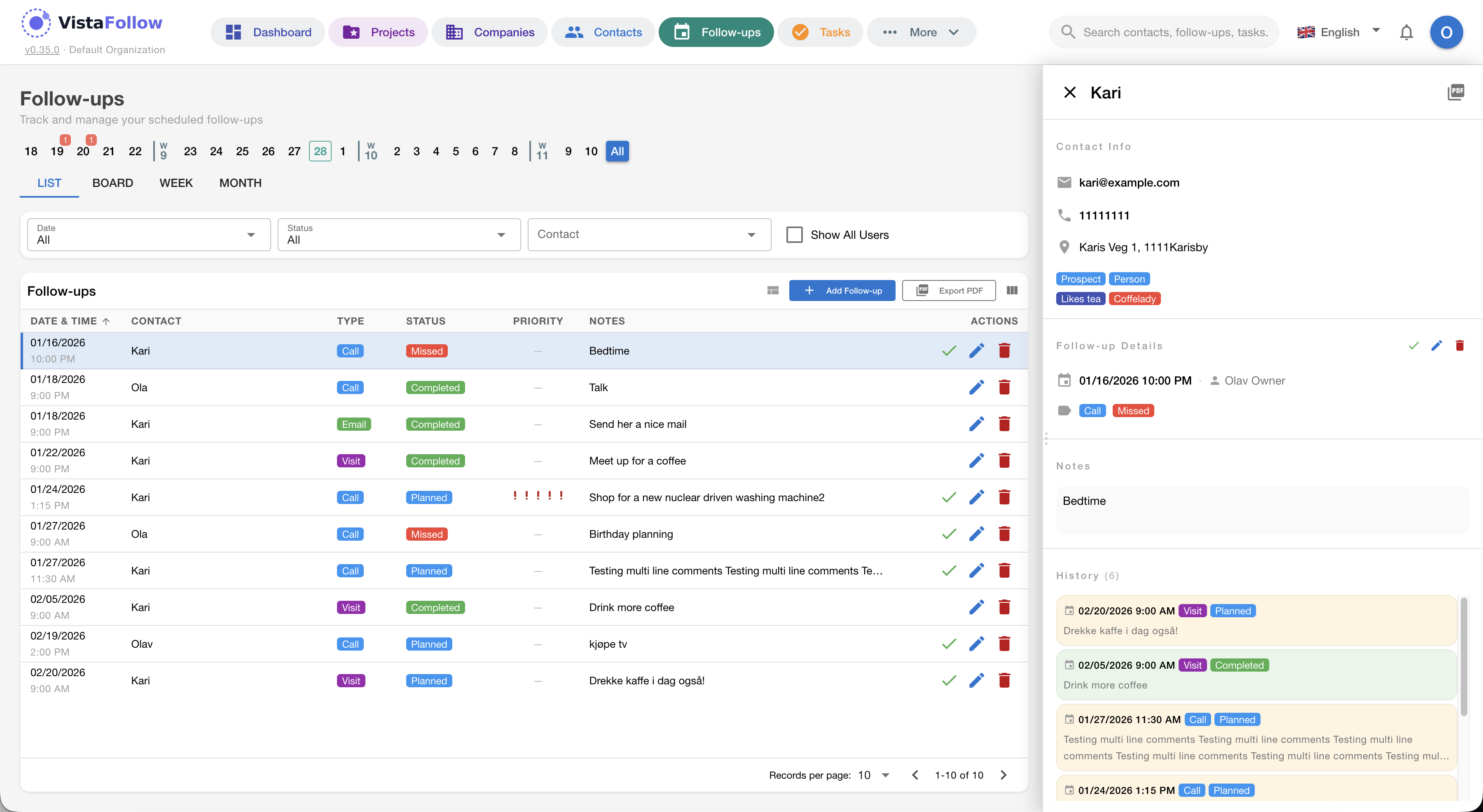
Task: Click the search contacts input field
Action: [x=1174, y=32]
